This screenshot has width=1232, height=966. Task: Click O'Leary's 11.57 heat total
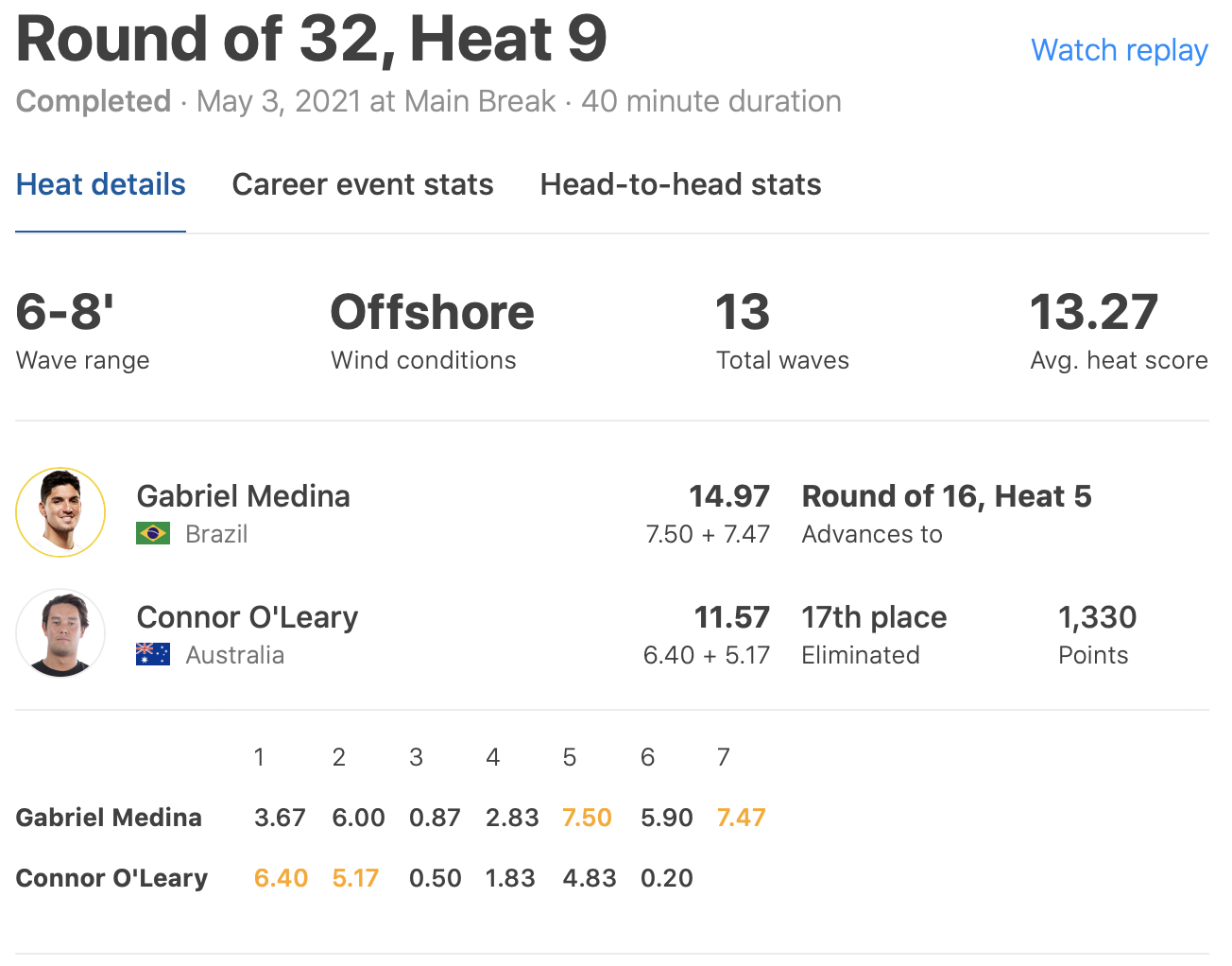(731, 617)
